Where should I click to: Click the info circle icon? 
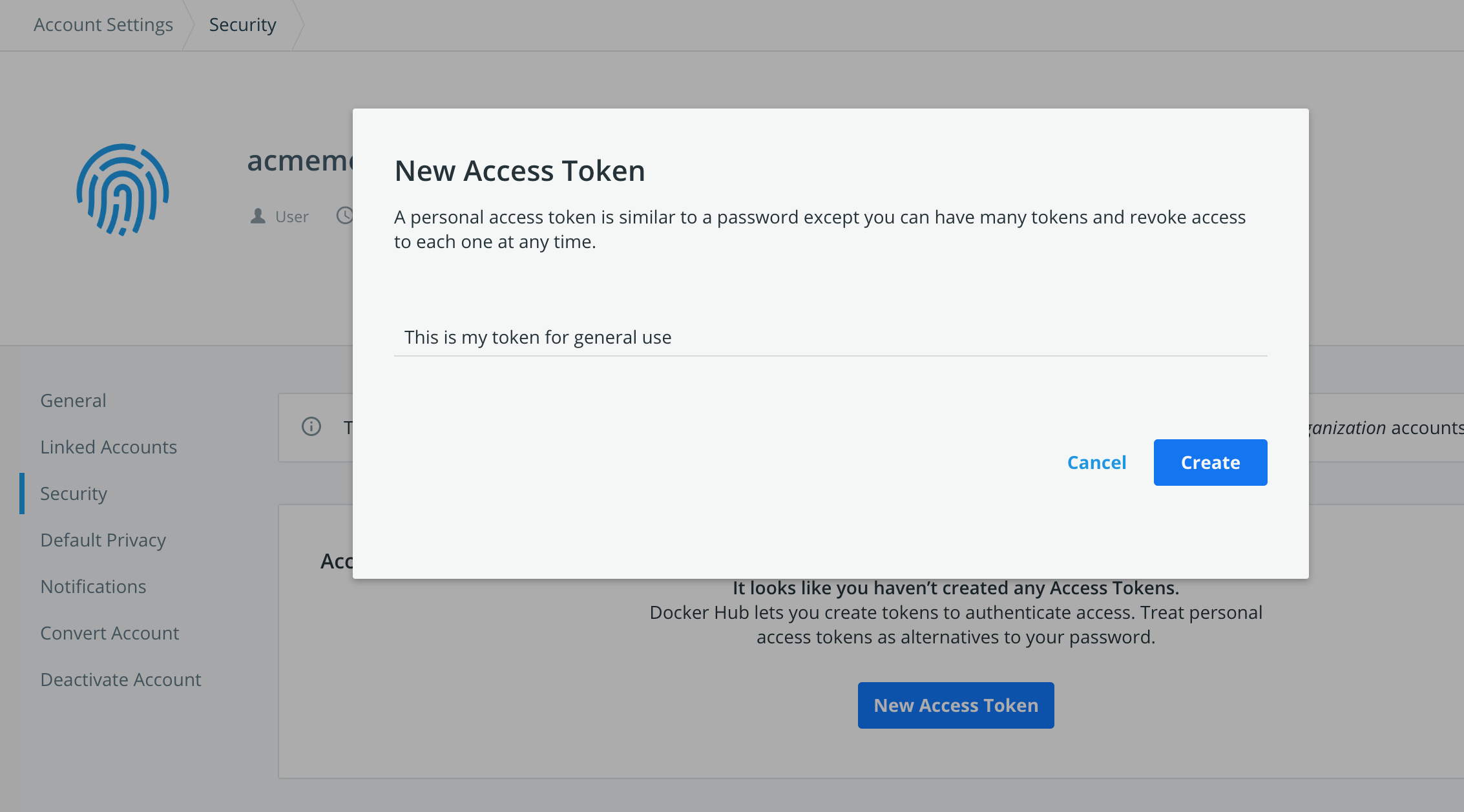311,426
